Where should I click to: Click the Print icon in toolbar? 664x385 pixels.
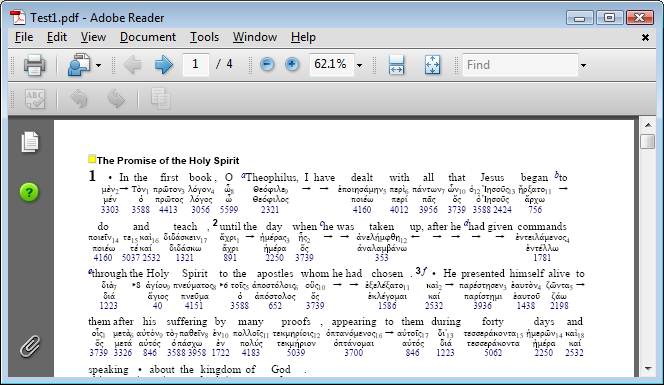pyautogui.click(x=34, y=65)
